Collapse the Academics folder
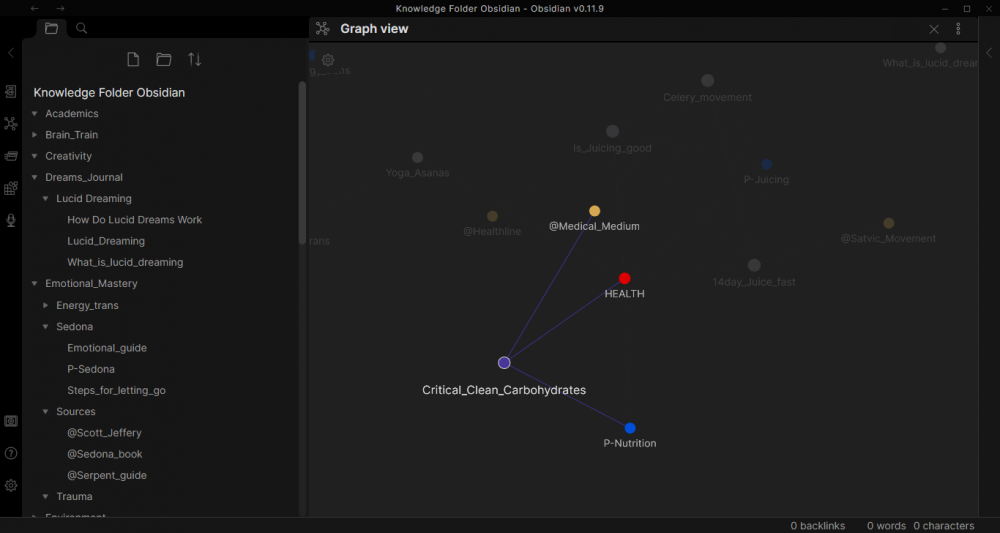 tap(34, 114)
